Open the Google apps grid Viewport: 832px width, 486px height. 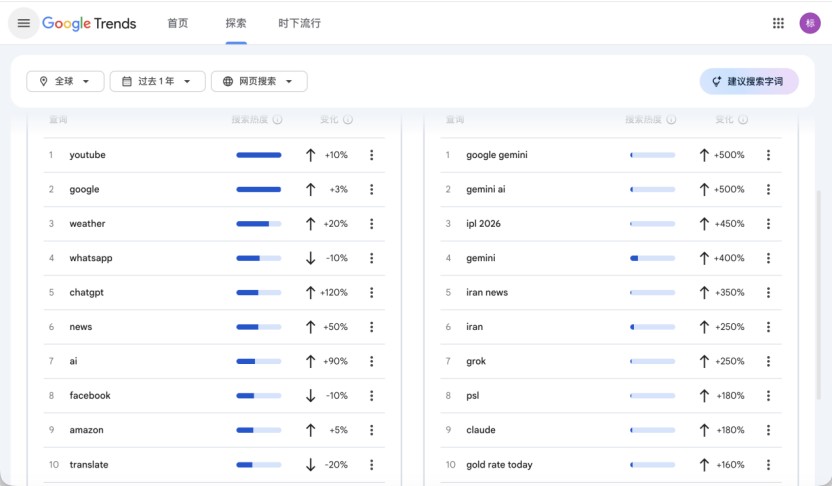pos(778,23)
